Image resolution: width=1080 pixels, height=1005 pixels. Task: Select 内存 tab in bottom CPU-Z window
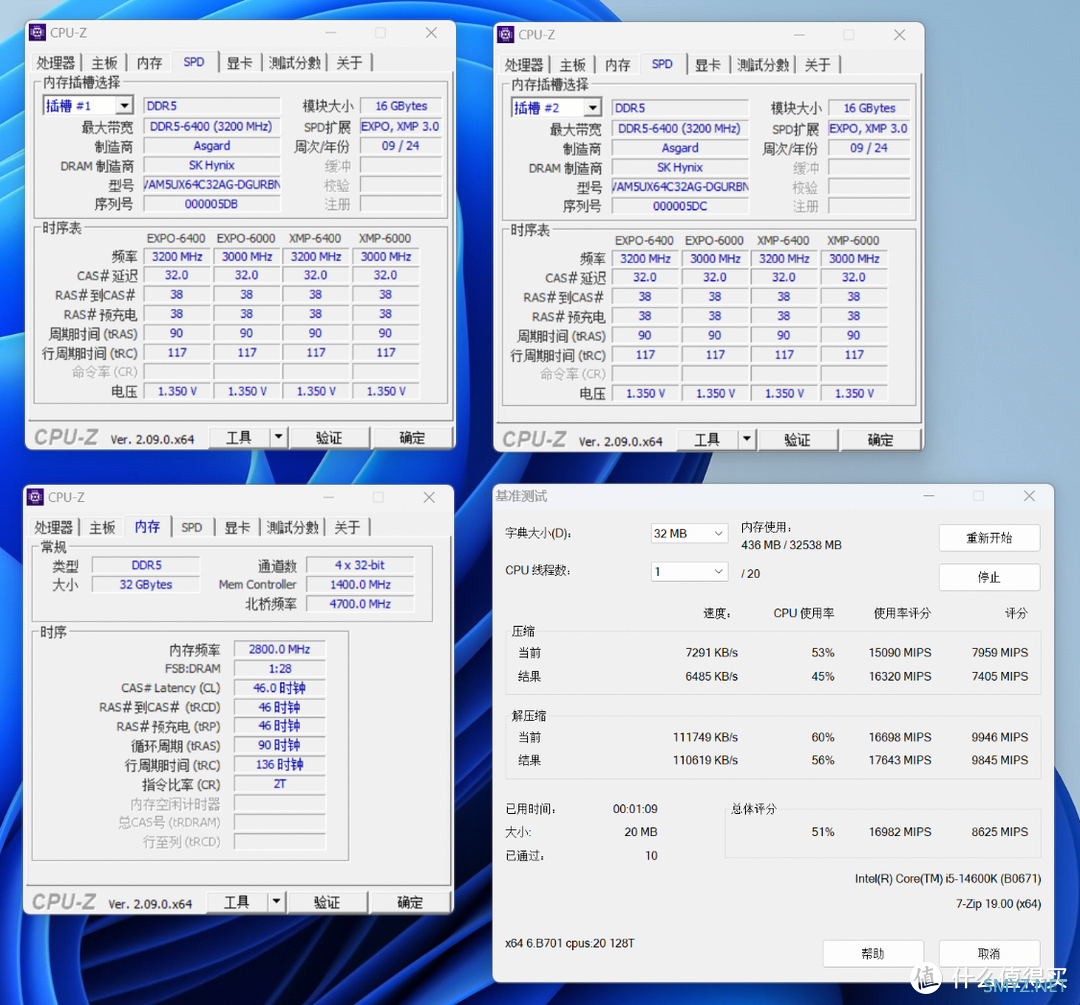(147, 527)
